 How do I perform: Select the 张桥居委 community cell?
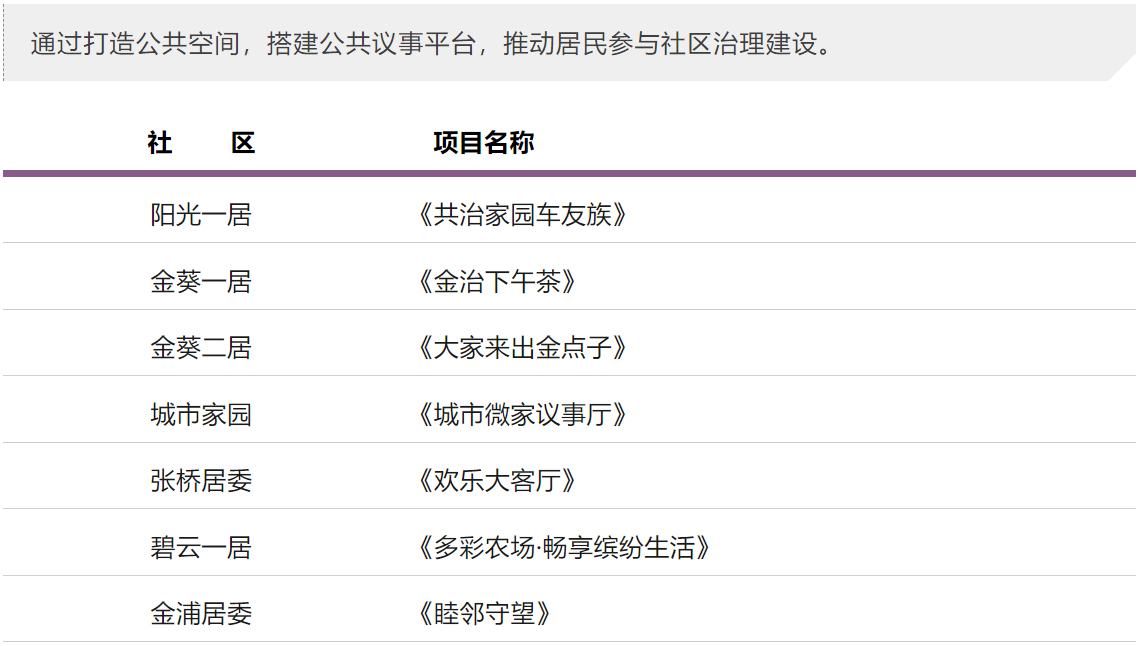tap(201, 481)
